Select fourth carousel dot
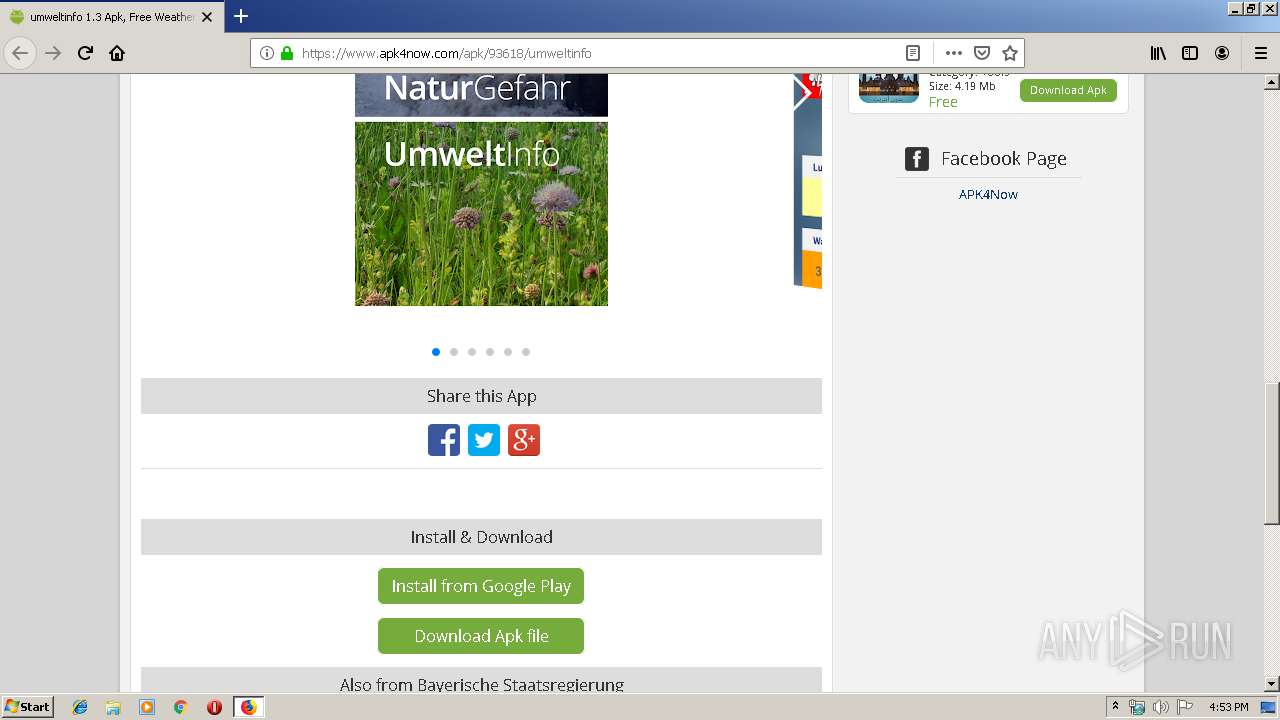Viewport: 1280px width, 720px height. pyautogui.click(x=490, y=352)
